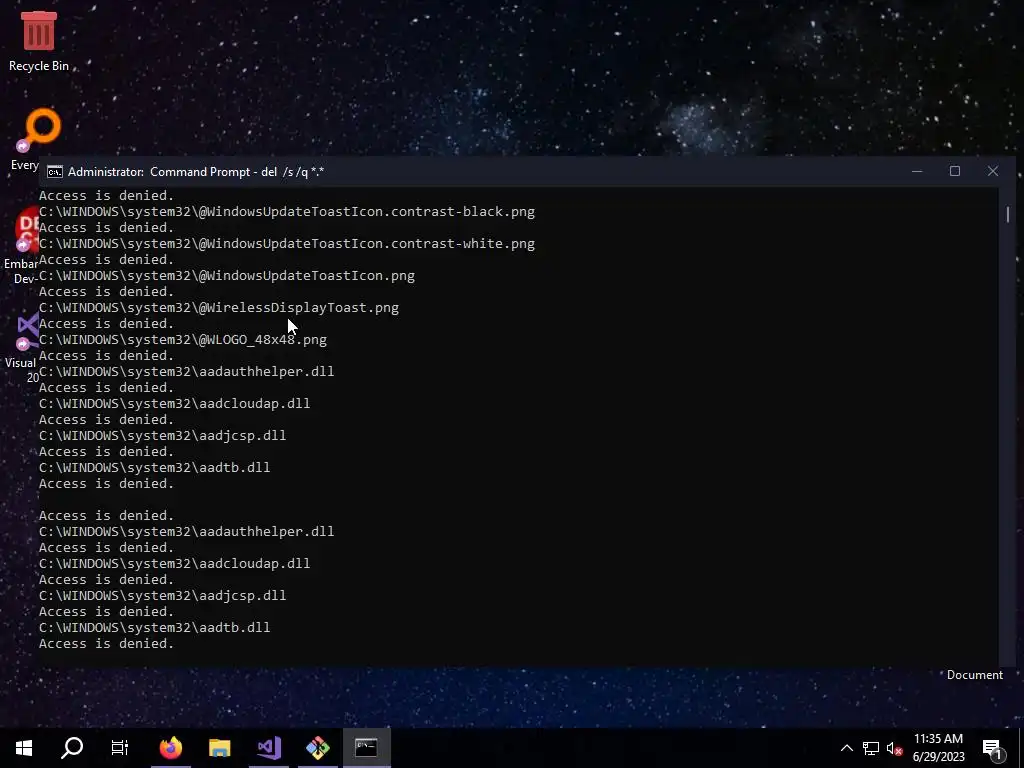This screenshot has width=1024, height=768.
Task: Open the notification center icon
Action: coord(993,748)
